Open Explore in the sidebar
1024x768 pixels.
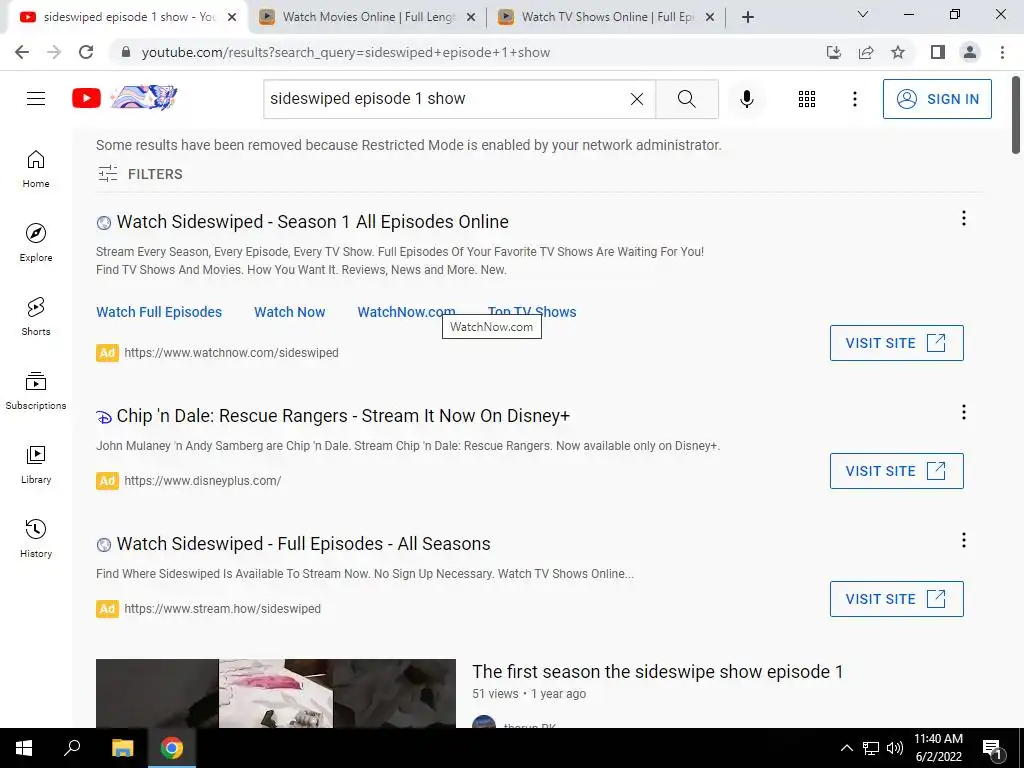point(36,243)
